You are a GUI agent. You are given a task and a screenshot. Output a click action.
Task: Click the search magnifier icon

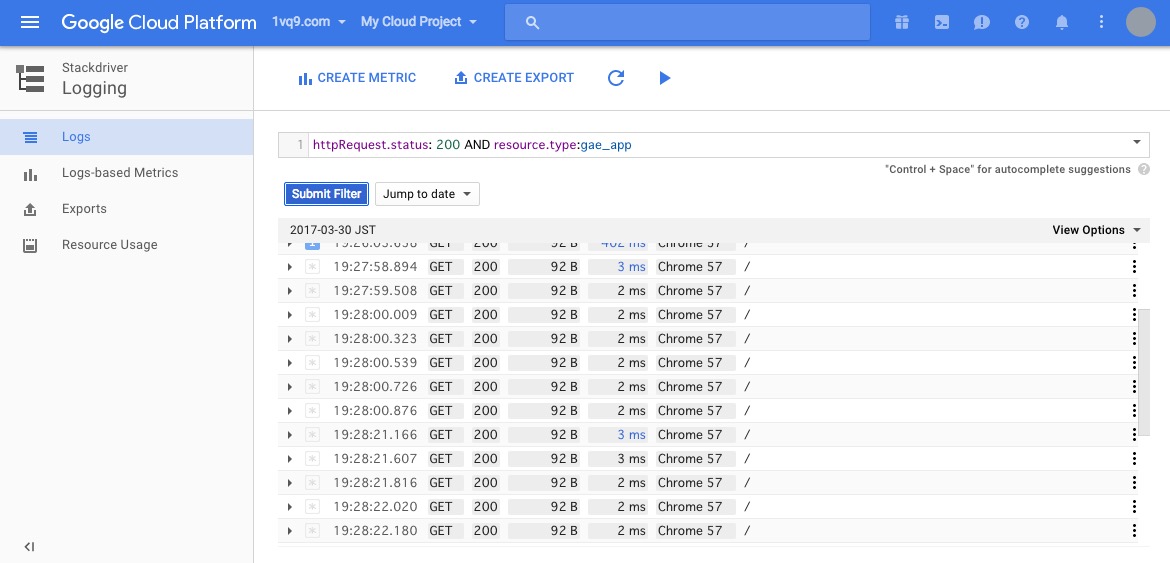pyautogui.click(x=532, y=23)
